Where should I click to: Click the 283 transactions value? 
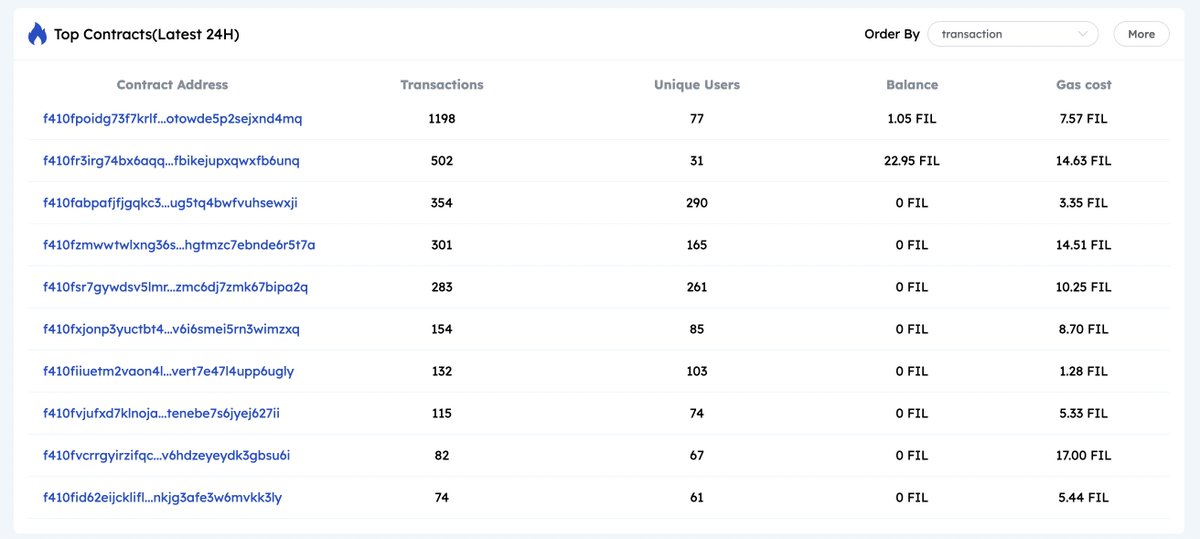[x=441, y=287]
